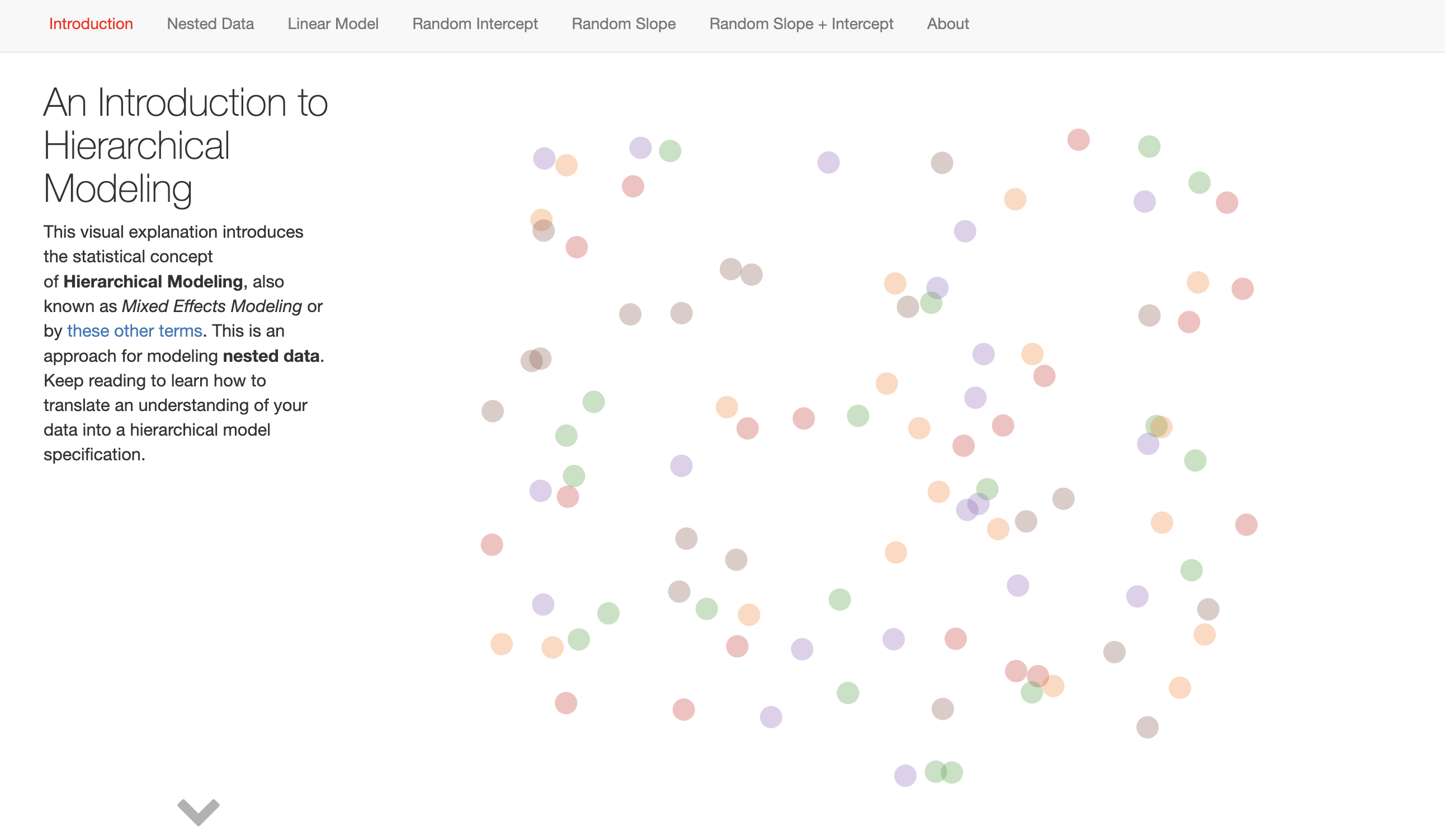Follow the "these other terms" link
Screen dimensions: 1445x840
click(x=134, y=331)
